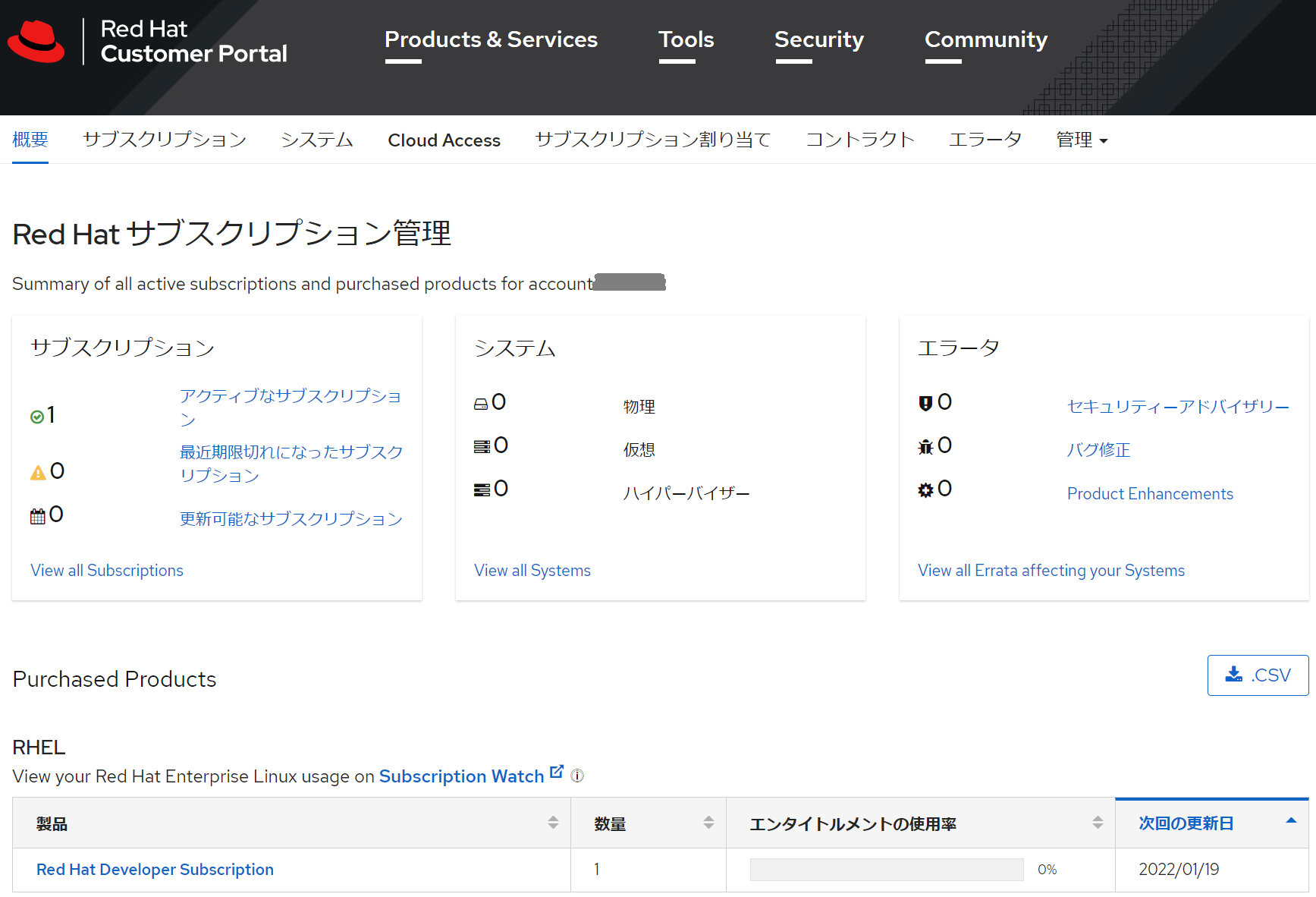Click the Purchased Products heading
The image size is (1316, 897).
coord(115,679)
